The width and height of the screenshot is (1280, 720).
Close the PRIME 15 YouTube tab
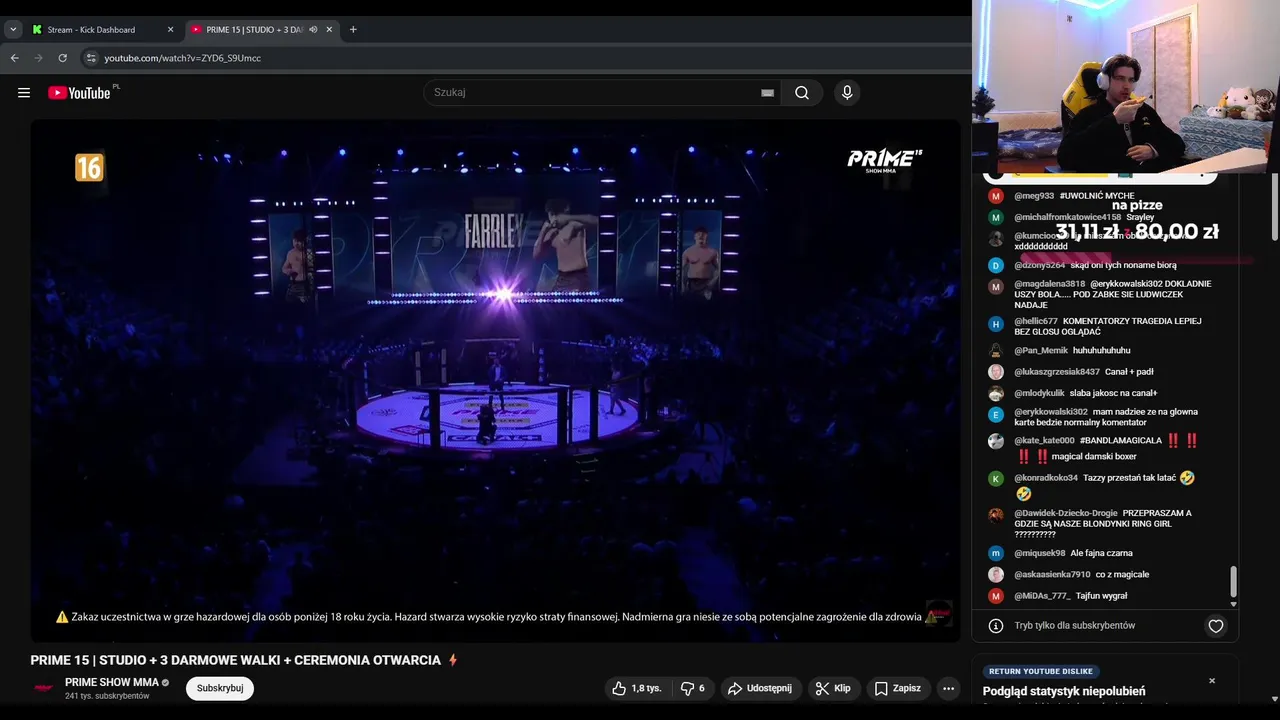coord(329,30)
